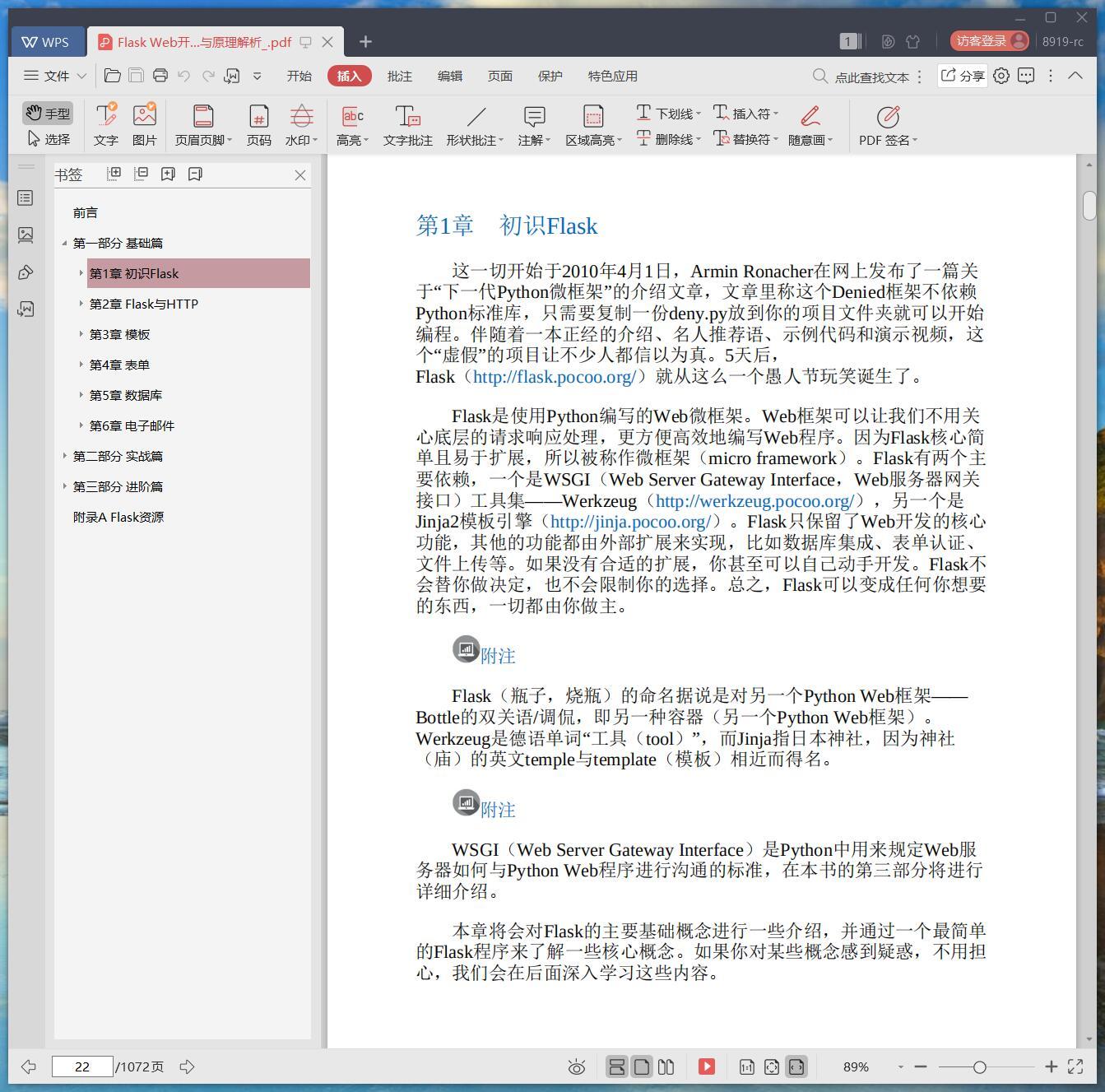1105x1092 pixels.
Task: Open the 文件 file menu
Action: (x=55, y=76)
